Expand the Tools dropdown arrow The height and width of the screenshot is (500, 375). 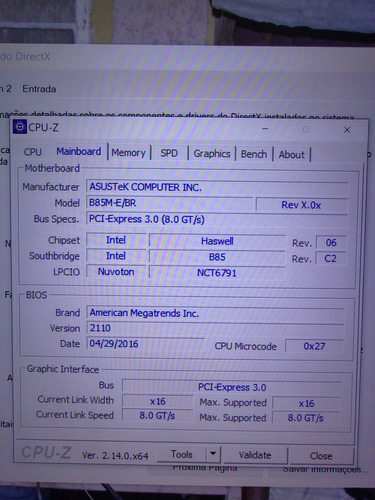tap(213, 454)
